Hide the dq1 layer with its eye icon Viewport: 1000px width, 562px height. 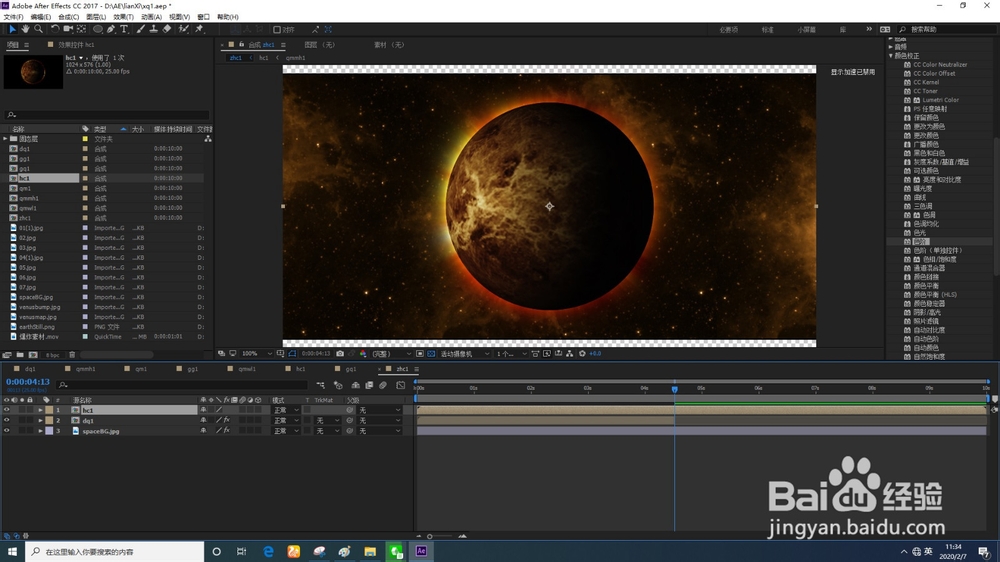tap(6, 420)
